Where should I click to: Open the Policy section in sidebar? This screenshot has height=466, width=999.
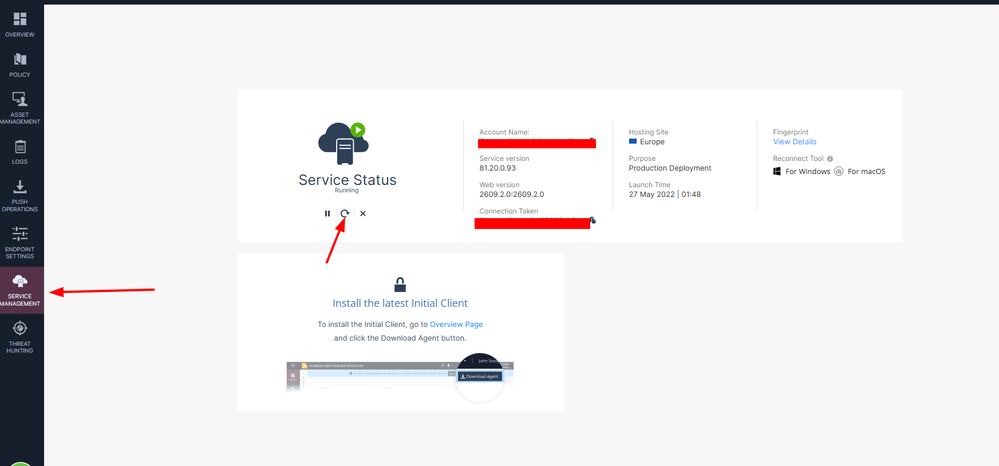[20, 65]
